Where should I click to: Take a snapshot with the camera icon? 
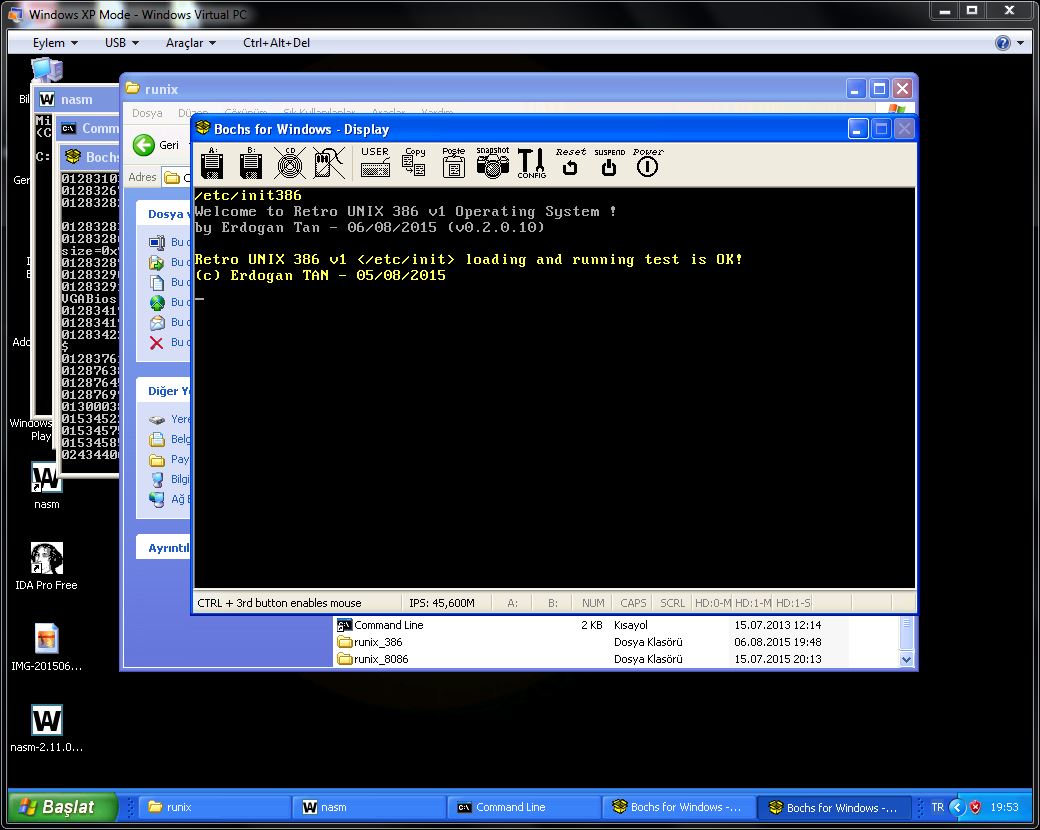[493, 163]
